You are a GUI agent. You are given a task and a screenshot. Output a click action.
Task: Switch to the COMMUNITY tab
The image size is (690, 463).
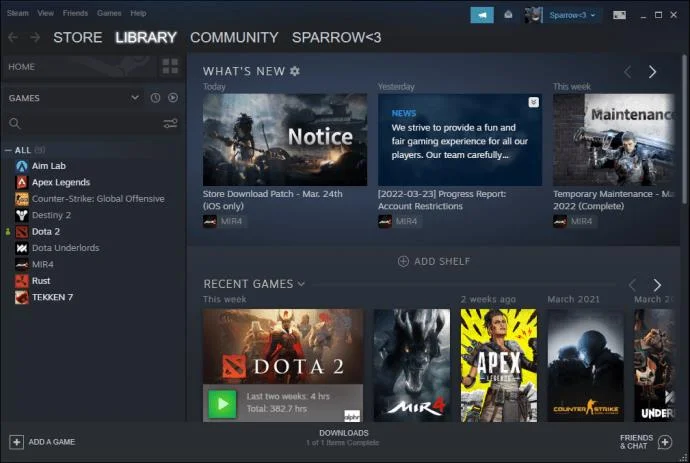pos(234,37)
